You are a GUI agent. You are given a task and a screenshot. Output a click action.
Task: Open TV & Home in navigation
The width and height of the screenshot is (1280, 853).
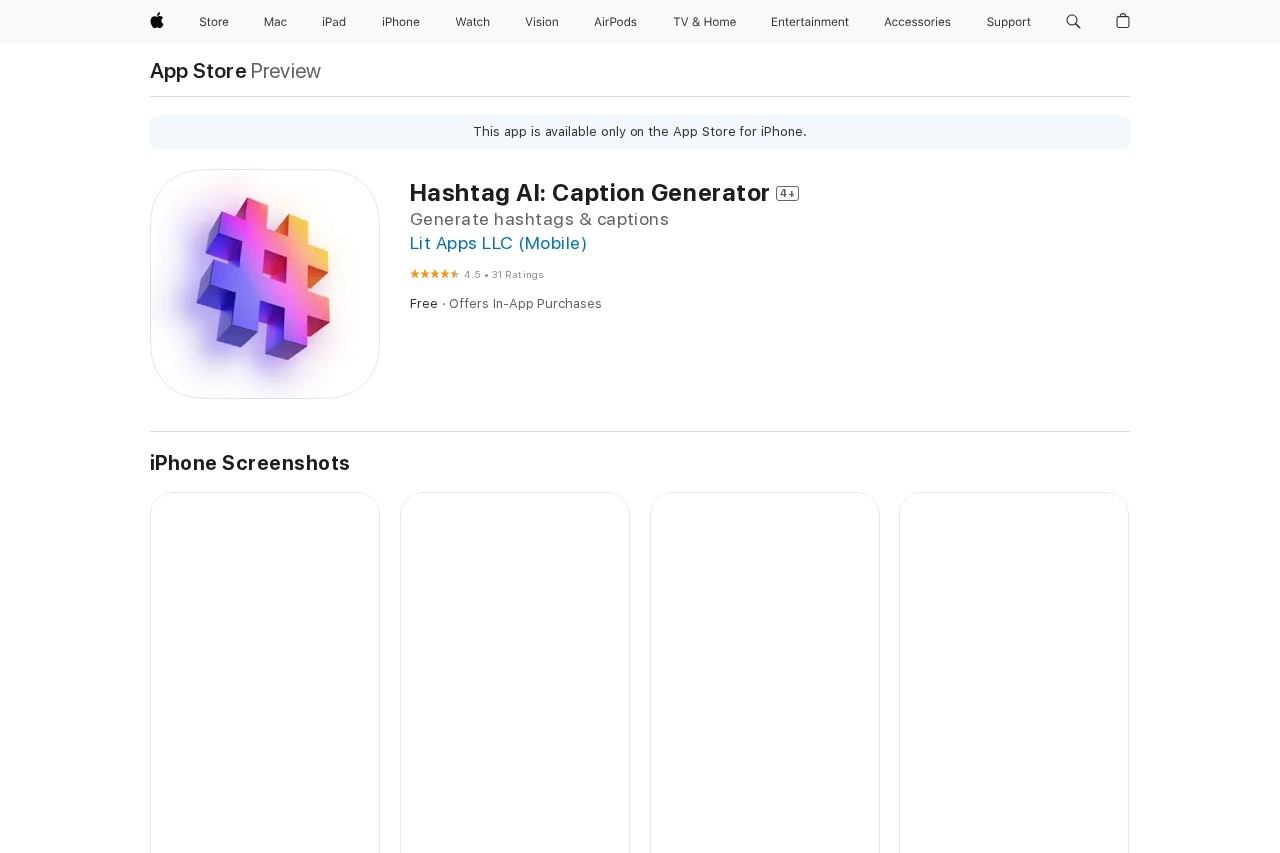click(x=704, y=22)
